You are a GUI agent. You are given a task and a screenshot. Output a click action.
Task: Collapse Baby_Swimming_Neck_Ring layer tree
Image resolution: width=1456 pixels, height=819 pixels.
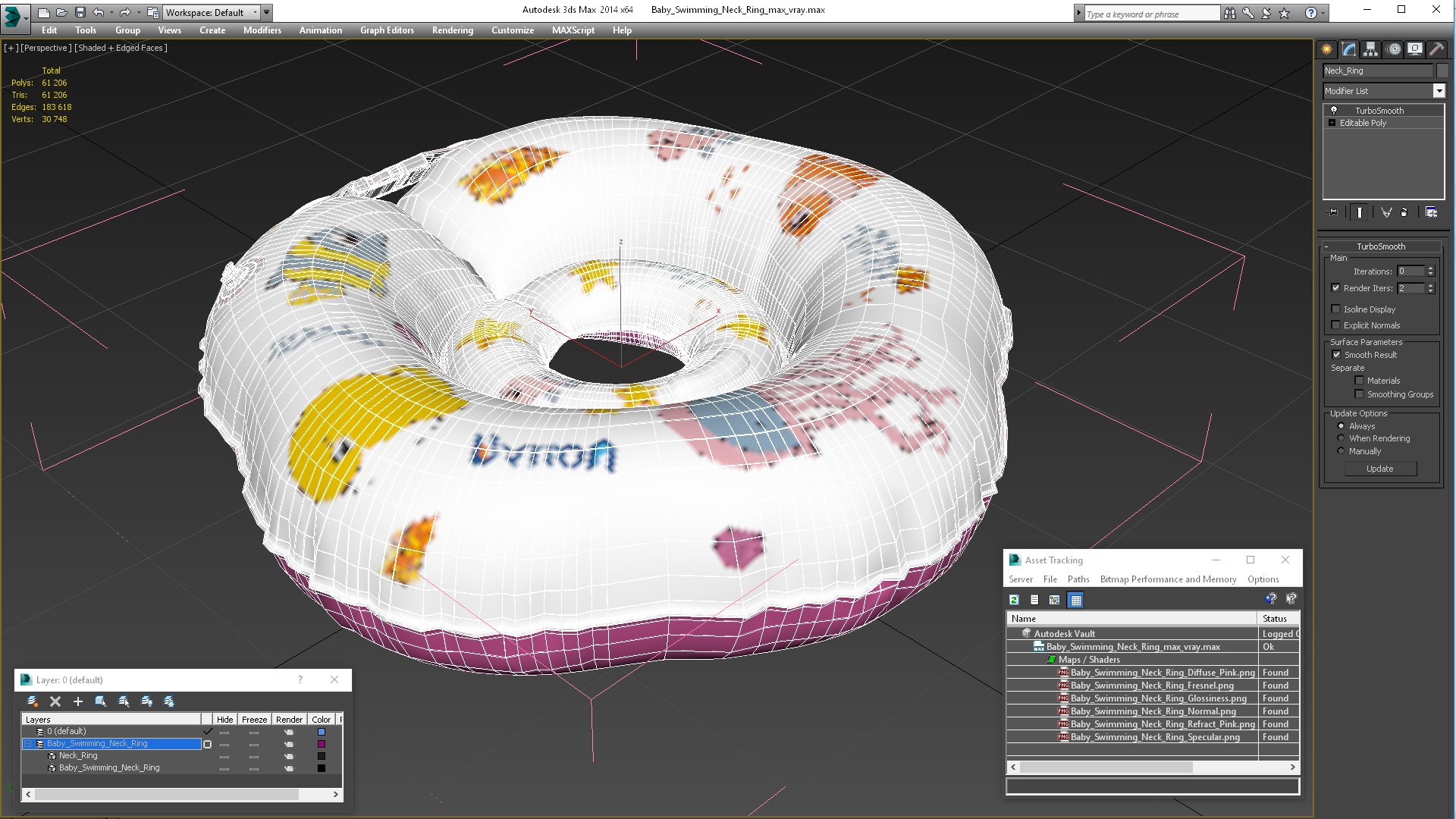coord(28,744)
